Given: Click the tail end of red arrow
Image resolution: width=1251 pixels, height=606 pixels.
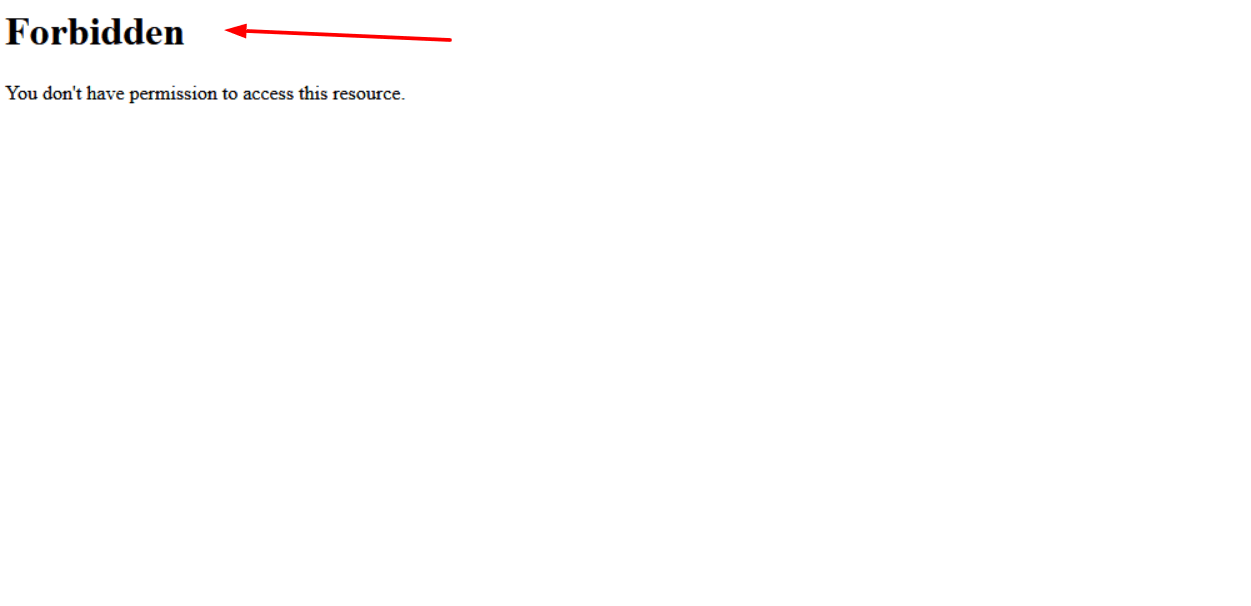Looking at the screenshot, I should (449, 40).
